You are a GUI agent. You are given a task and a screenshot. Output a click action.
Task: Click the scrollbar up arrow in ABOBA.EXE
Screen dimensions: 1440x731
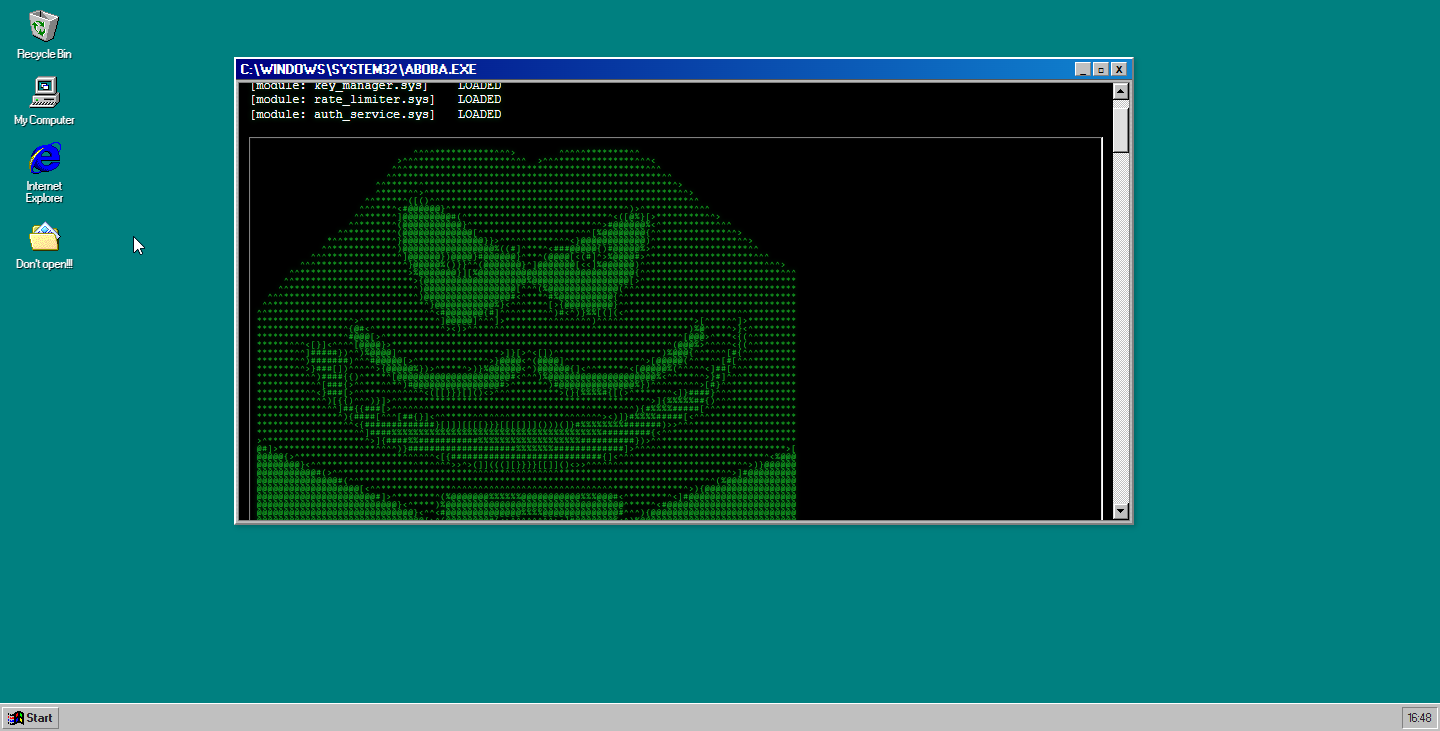tap(1121, 92)
